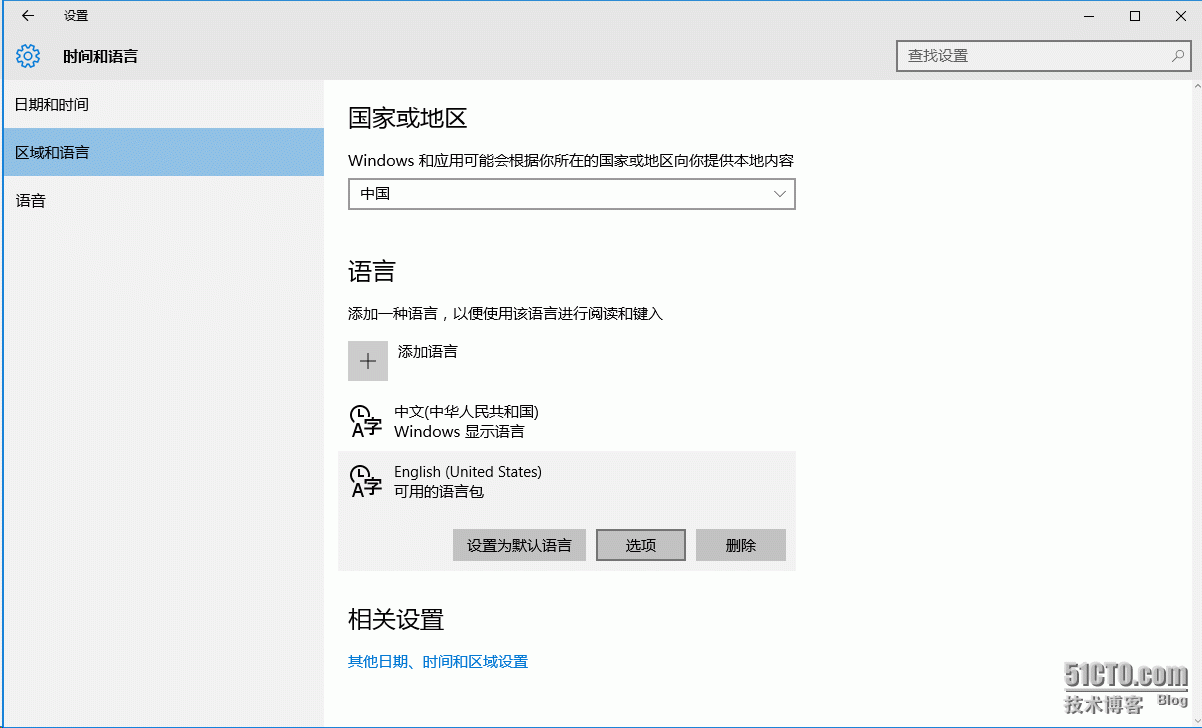The image size is (1202, 728).
Task: Click the language icon beside English (United States)
Action: click(366, 481)
